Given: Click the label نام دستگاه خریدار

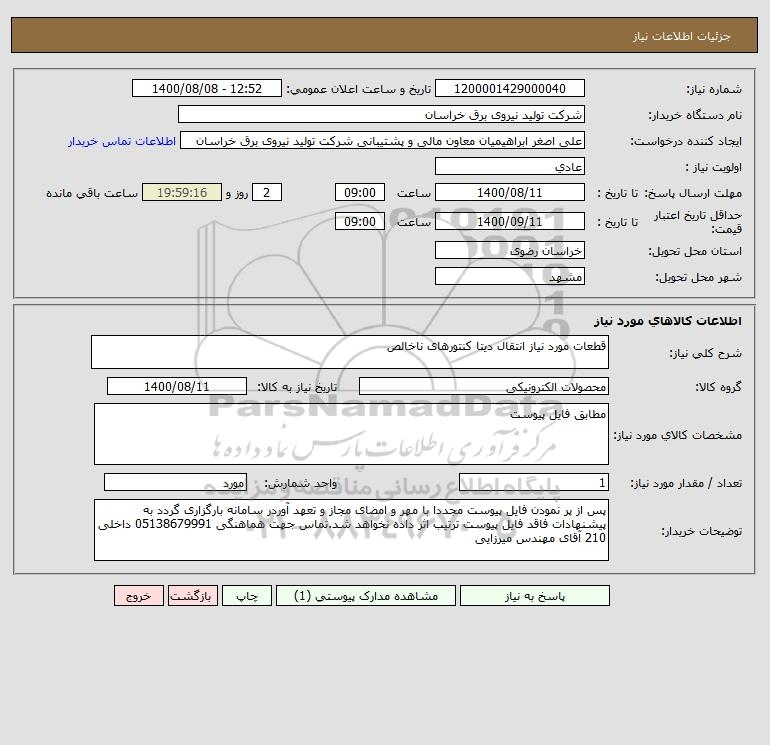Looking at the screenshot, I should (695, 115).
